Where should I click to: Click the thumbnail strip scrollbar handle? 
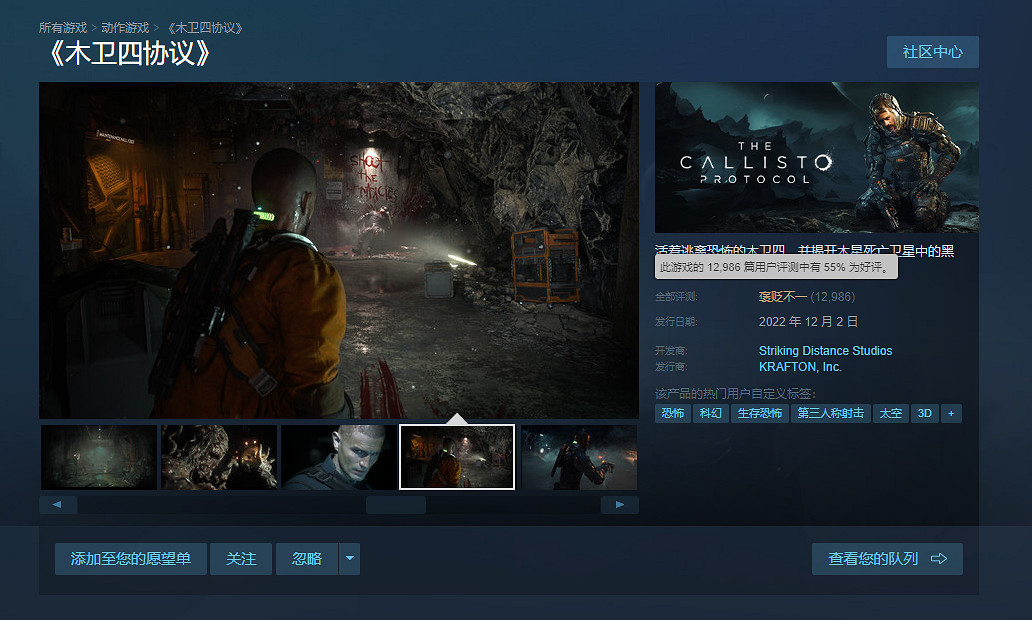395,505
